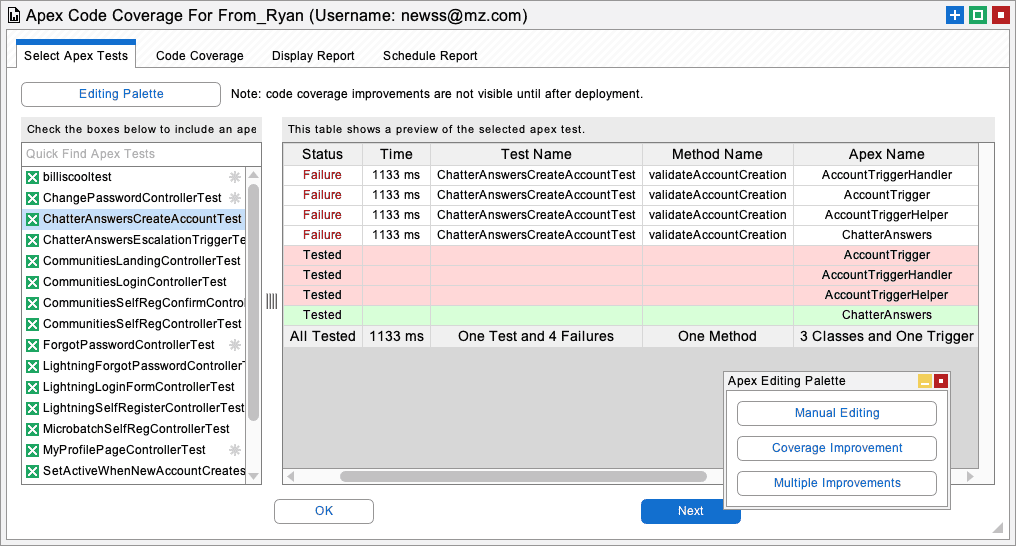The height and width of the screenshot is (546, 1016).
Task: Click the 'One Method' summary cell
Action: pos(717,336)
